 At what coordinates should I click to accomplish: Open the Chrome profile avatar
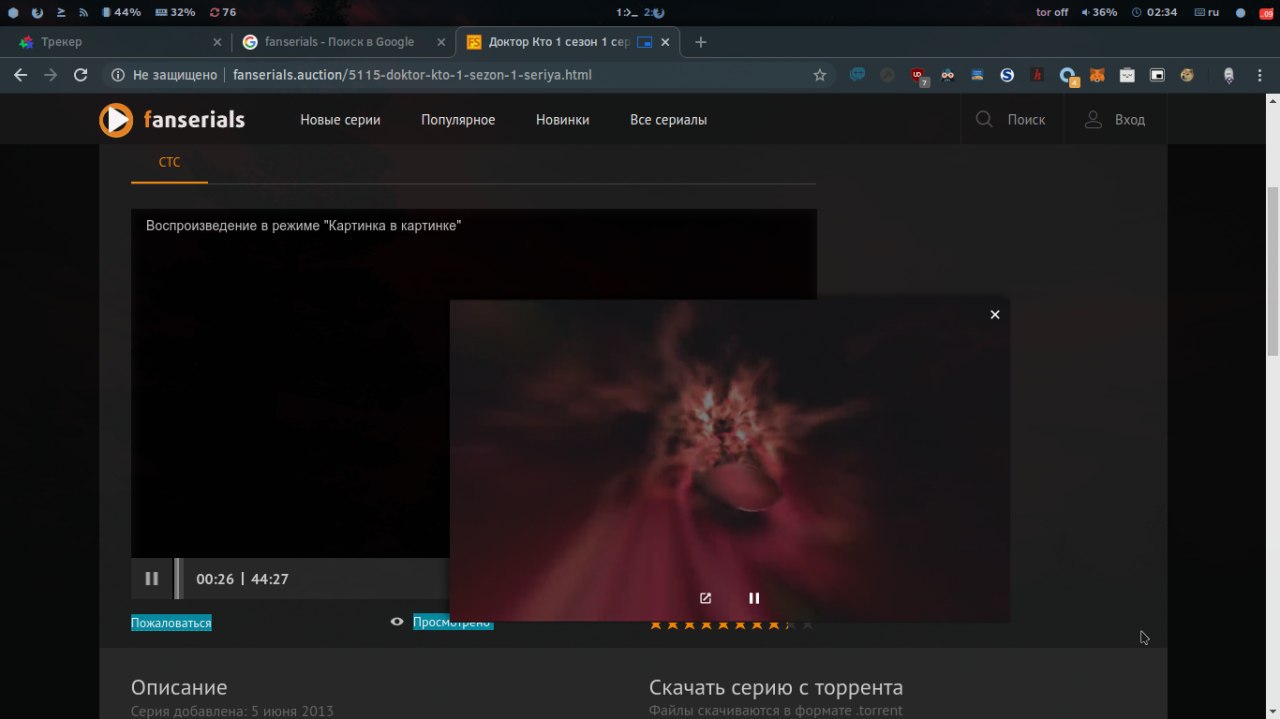pos(1229,75)
